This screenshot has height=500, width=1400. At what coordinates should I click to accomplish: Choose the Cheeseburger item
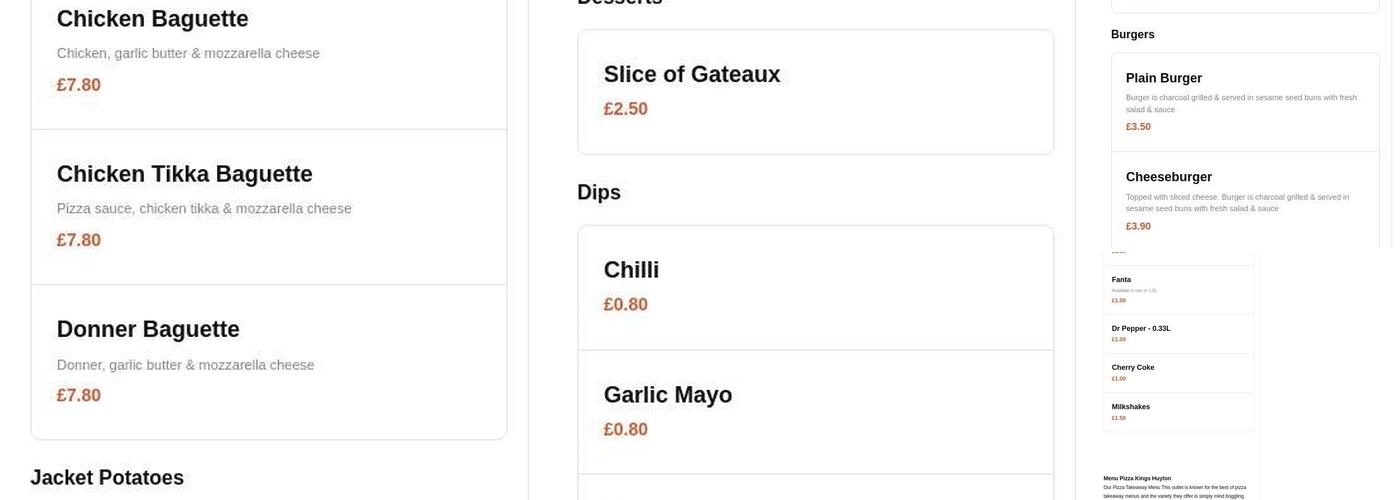(x=1168, y=177)
